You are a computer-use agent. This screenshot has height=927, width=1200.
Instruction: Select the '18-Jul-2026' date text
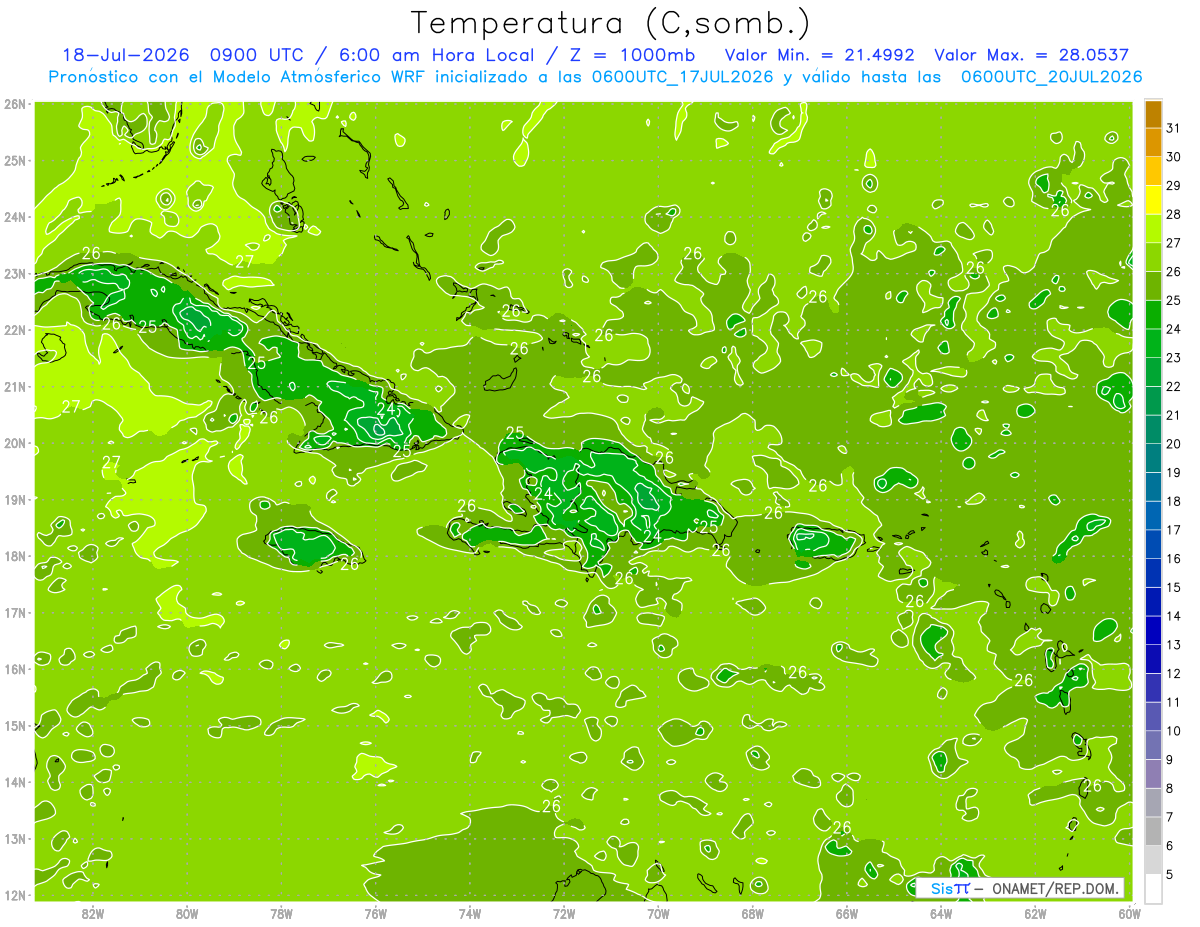click(x=128, y=55)
